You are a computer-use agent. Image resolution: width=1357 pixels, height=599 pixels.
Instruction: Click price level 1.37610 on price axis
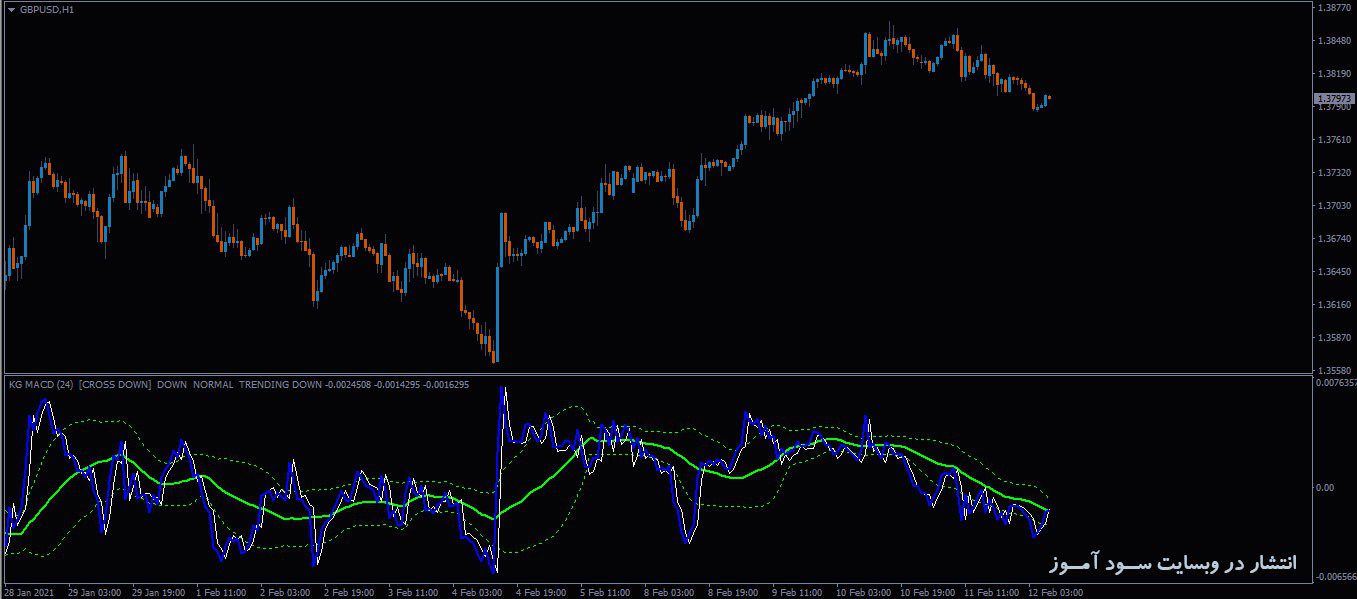pyautogui.click(x=1336, y=140)
